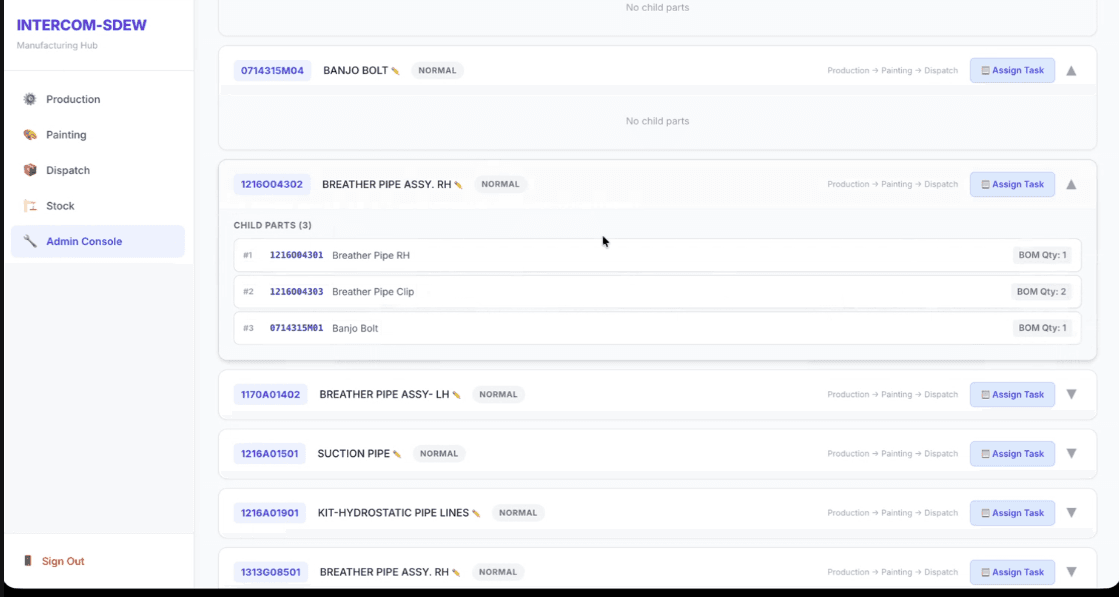Assign Task for BREATHER PIPE ASSY- LH
The height and width of the screenshot is (597, 1119).
click(x=1012, y=394)
